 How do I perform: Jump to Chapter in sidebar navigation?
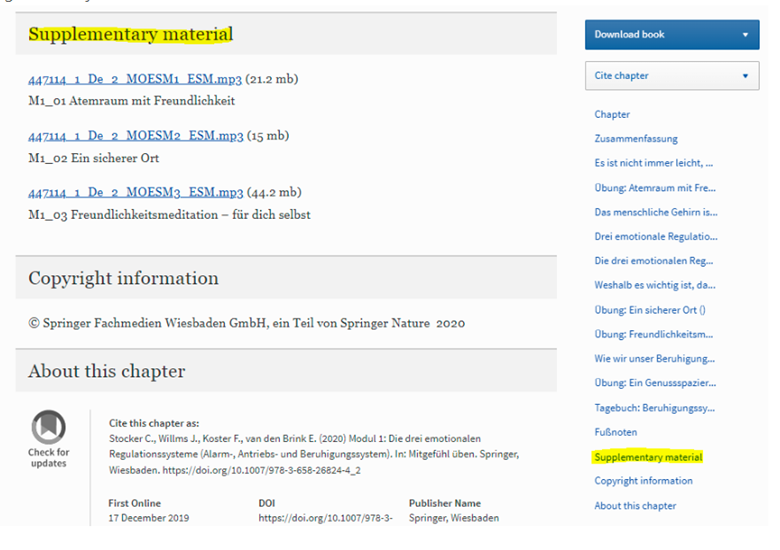coord(612,114)
